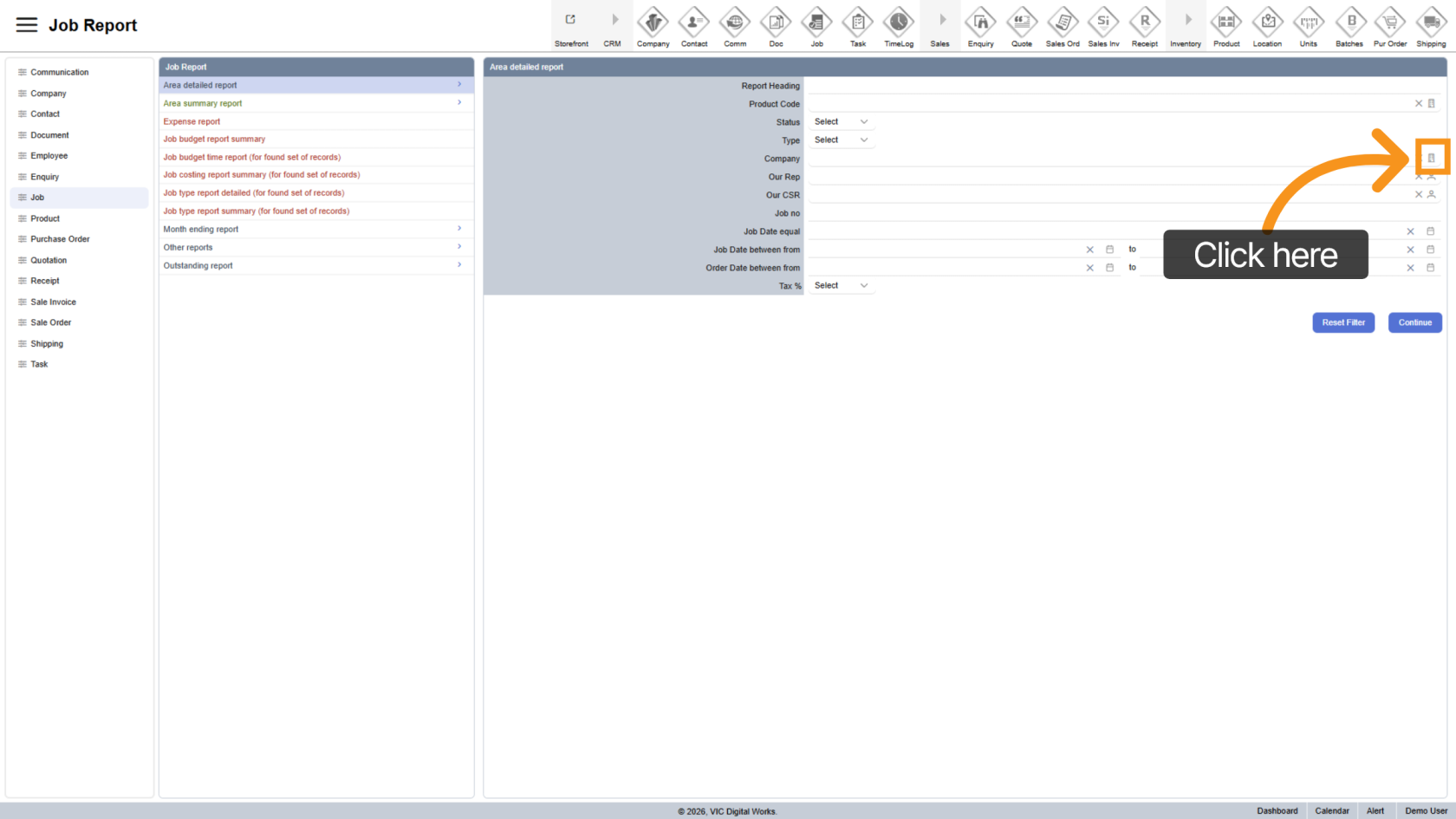1456x819 pixels.
Task: Open the Quote toolbar icon
Action: 1021,23
